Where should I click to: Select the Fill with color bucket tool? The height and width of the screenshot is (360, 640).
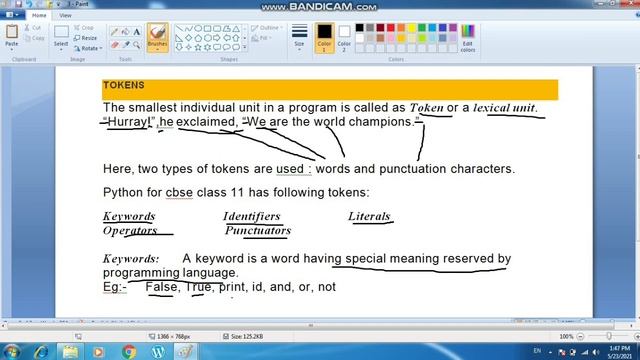[x=125, y=31]
